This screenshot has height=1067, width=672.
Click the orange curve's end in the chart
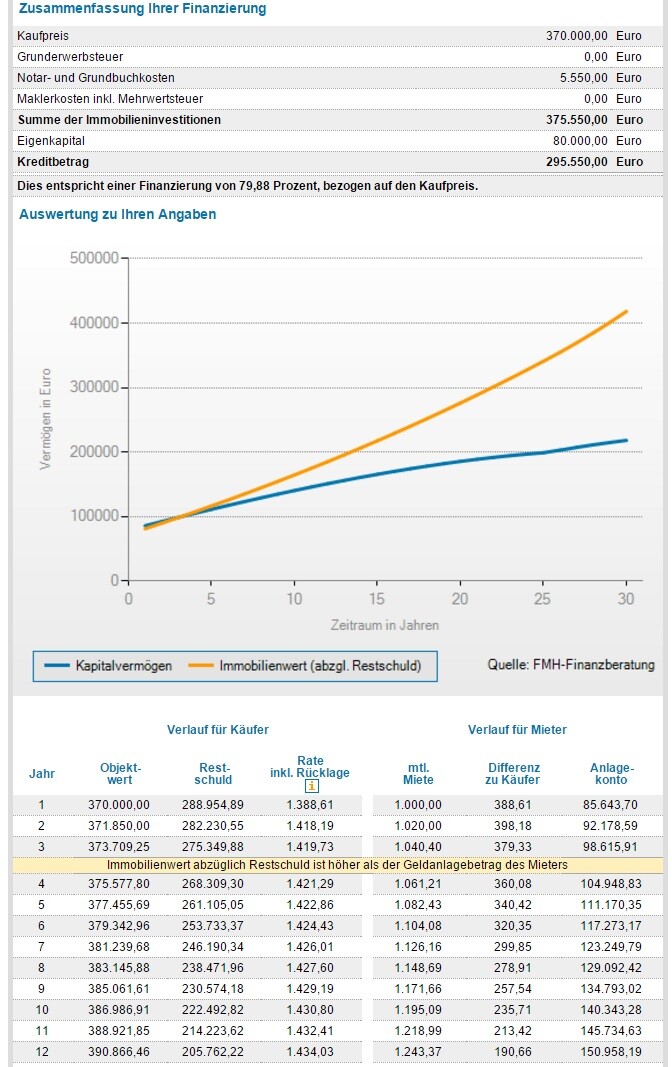(626, 312)
